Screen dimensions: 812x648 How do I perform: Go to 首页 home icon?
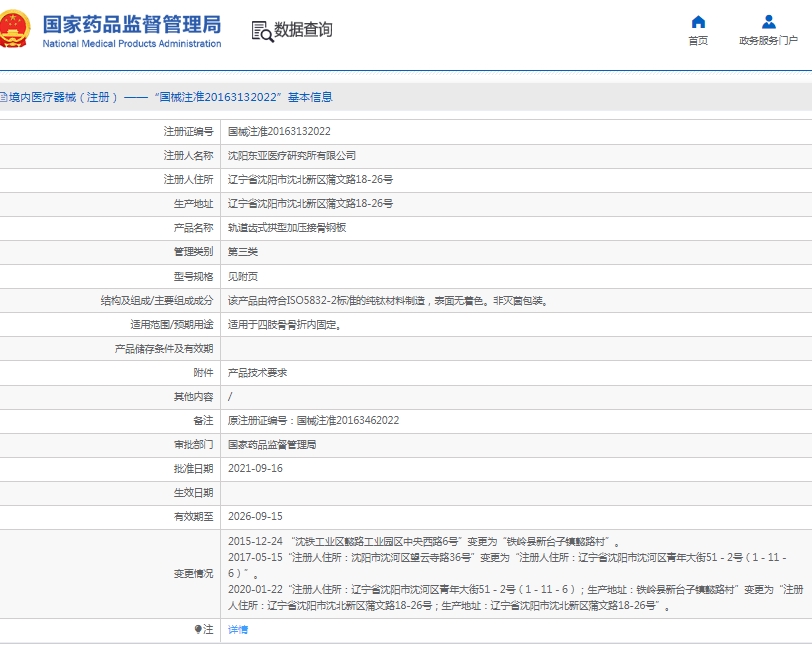pyautogui.click(x=698, y=22)
